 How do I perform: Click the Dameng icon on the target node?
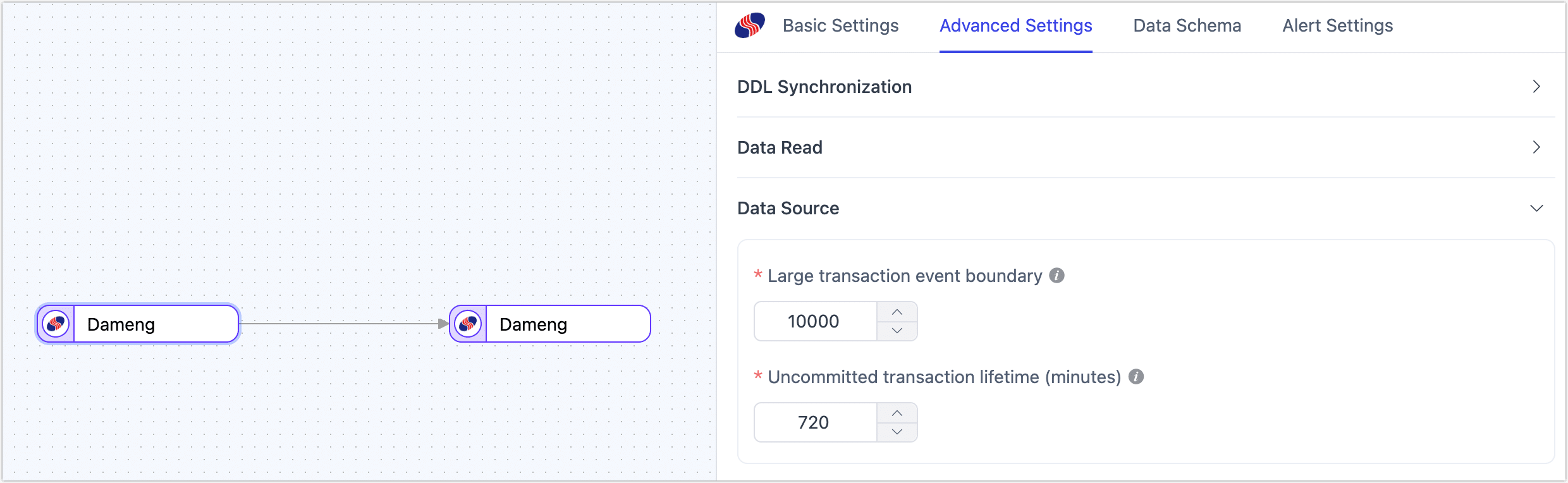click(468, 324)
